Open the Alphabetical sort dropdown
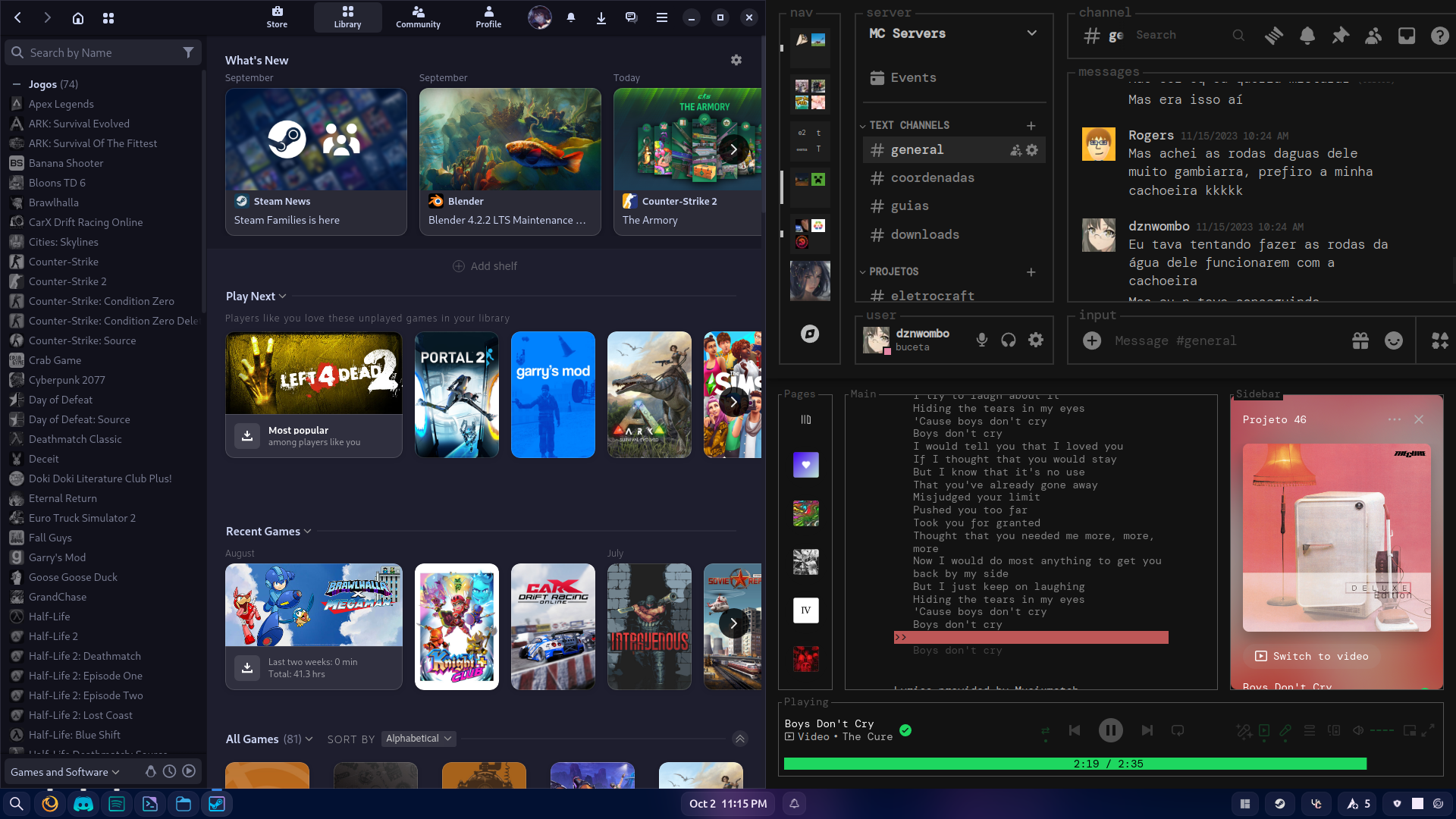Image resolution: width=1456 pixels, height=819 pixels. click(418, 738)
